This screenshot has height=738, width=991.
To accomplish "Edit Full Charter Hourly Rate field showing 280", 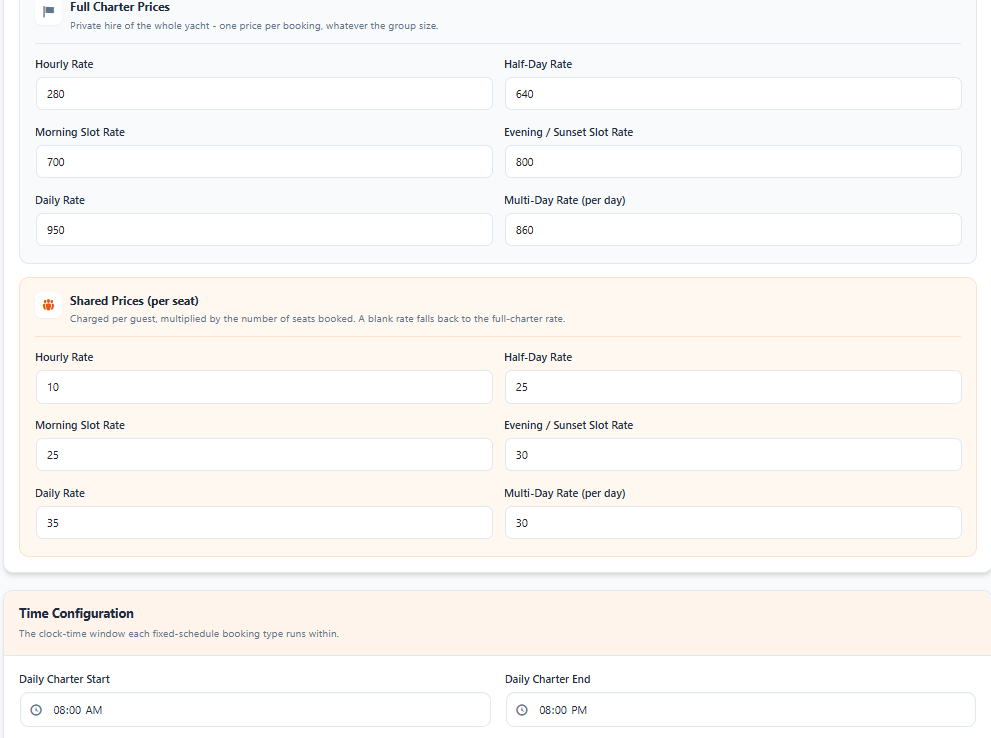I will coord(264,94).
